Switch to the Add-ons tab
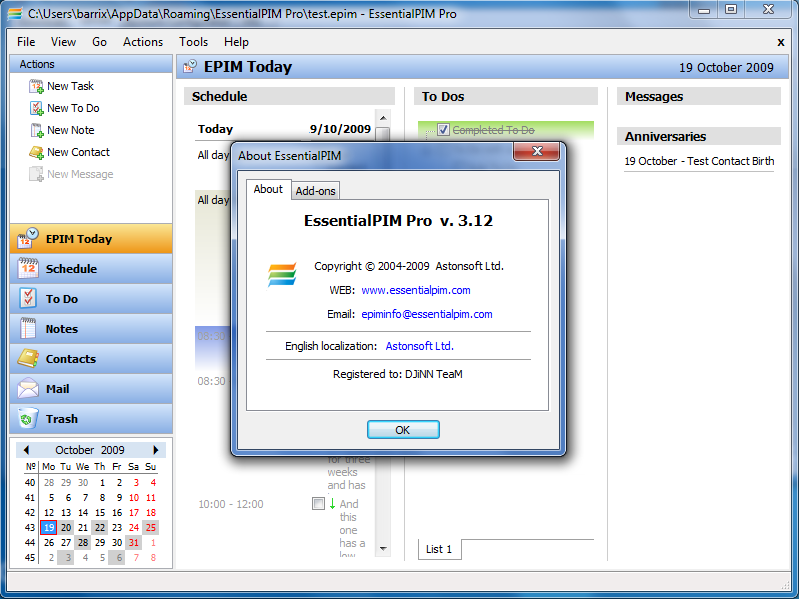Viewport: 799px width, 599px height. pos(315,191)
